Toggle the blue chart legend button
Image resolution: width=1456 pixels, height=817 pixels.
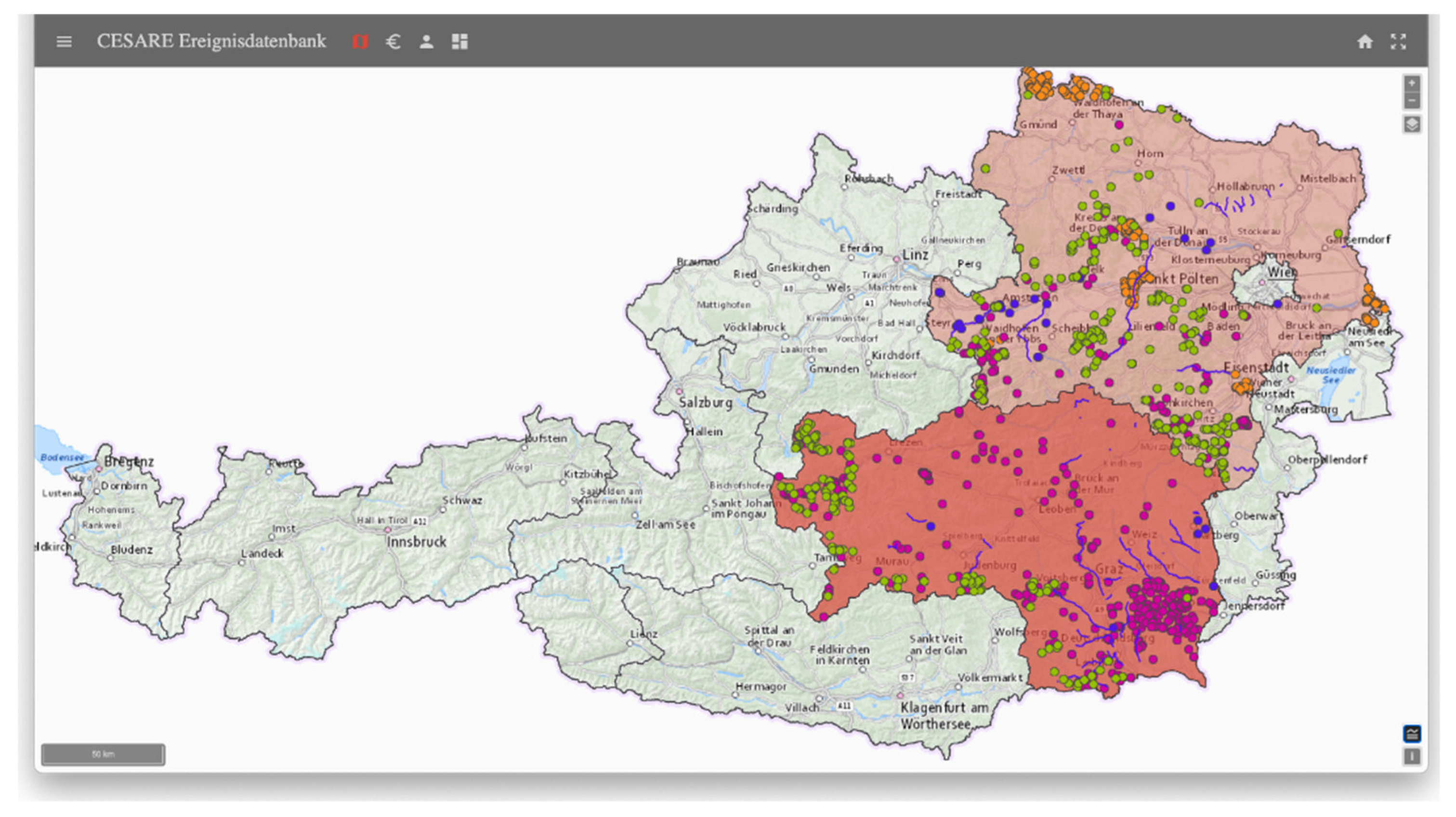(1411, 734)
